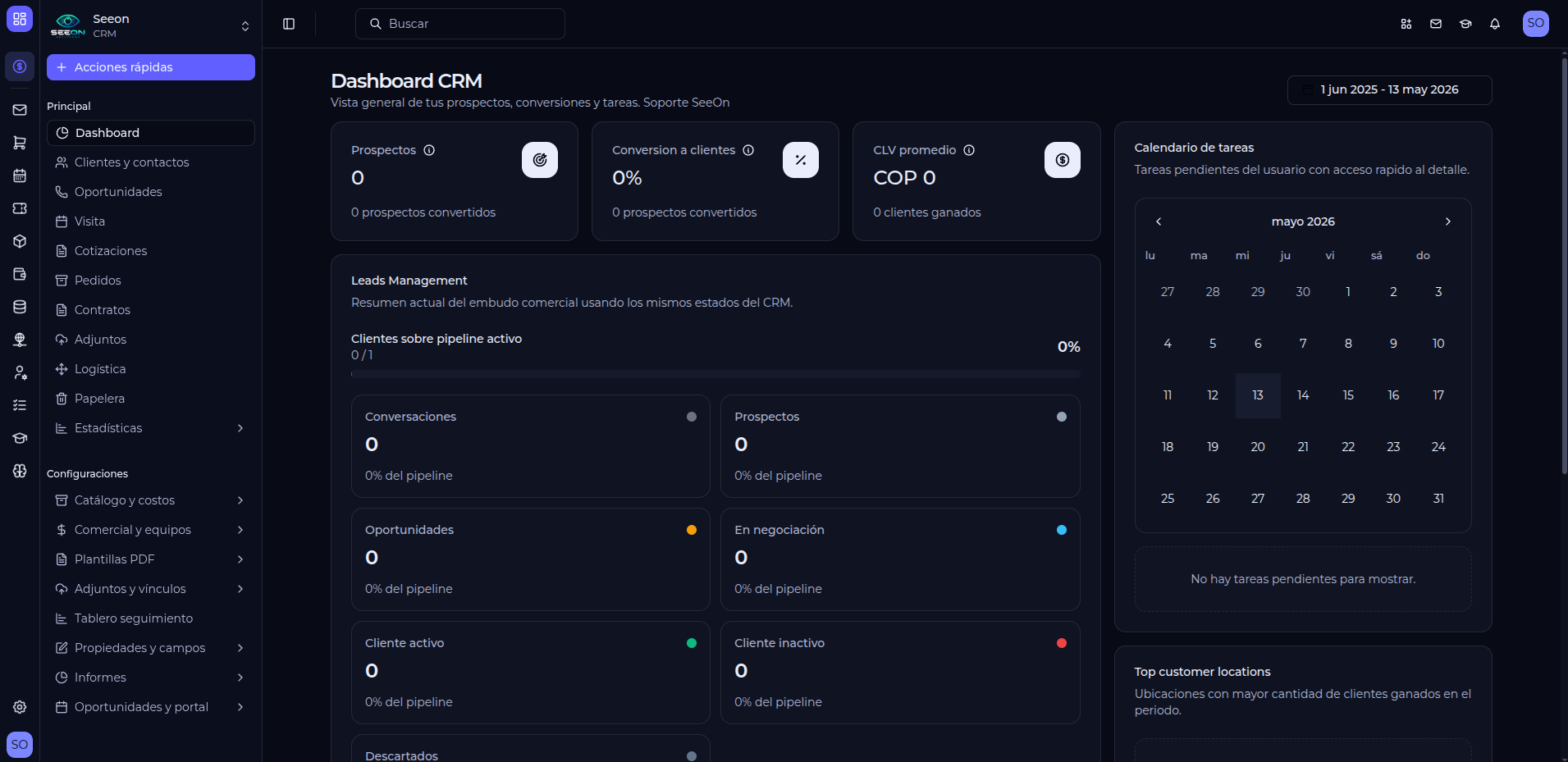Open the database icon in left rail
The width and height of the screenshot is (1568, 762).
(x=20, y=307)
